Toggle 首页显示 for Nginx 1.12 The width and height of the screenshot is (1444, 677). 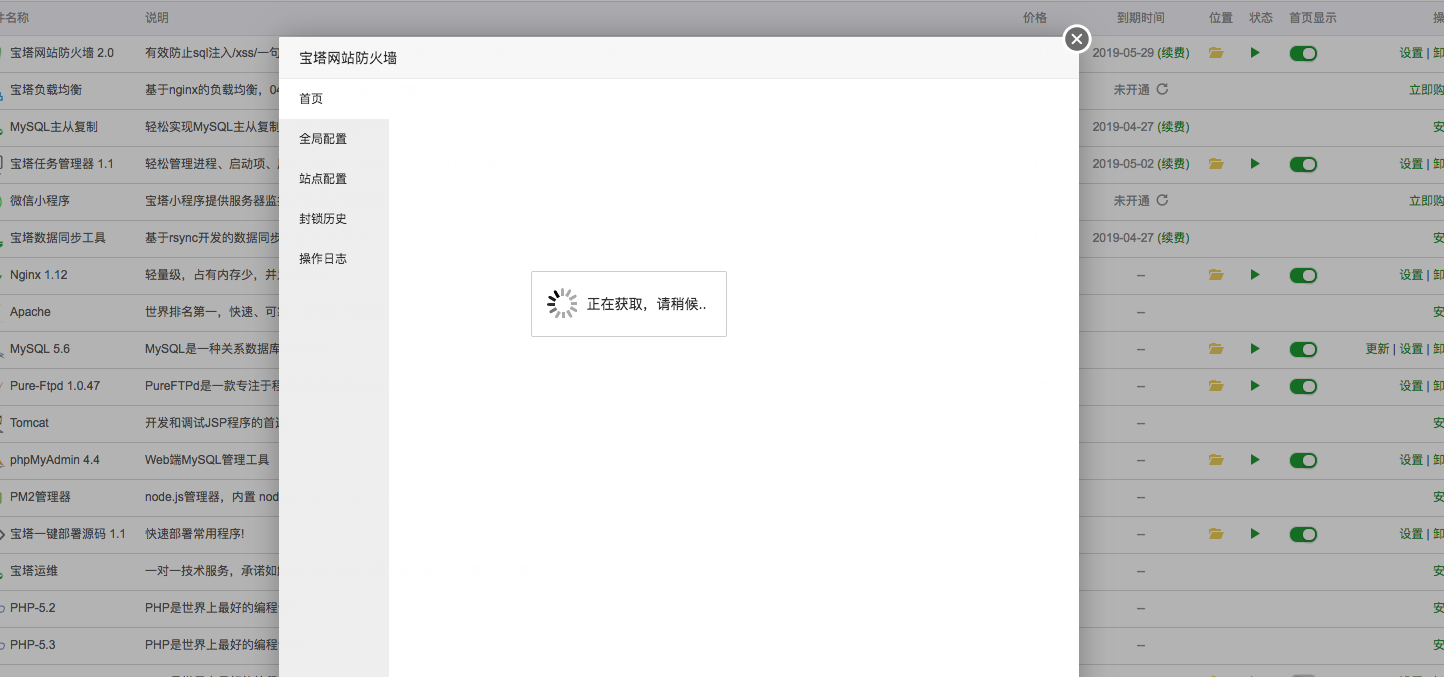click(x=1303, y=275)
